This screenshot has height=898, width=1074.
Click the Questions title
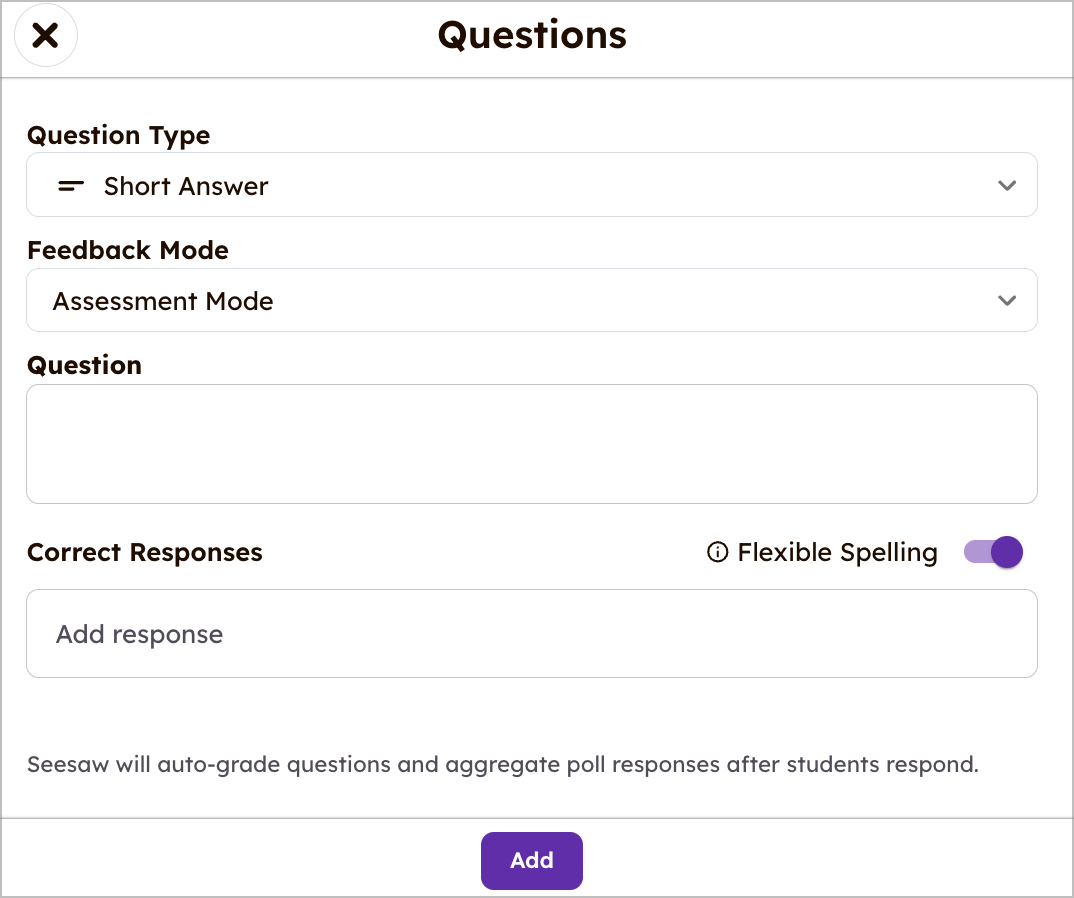532,35
